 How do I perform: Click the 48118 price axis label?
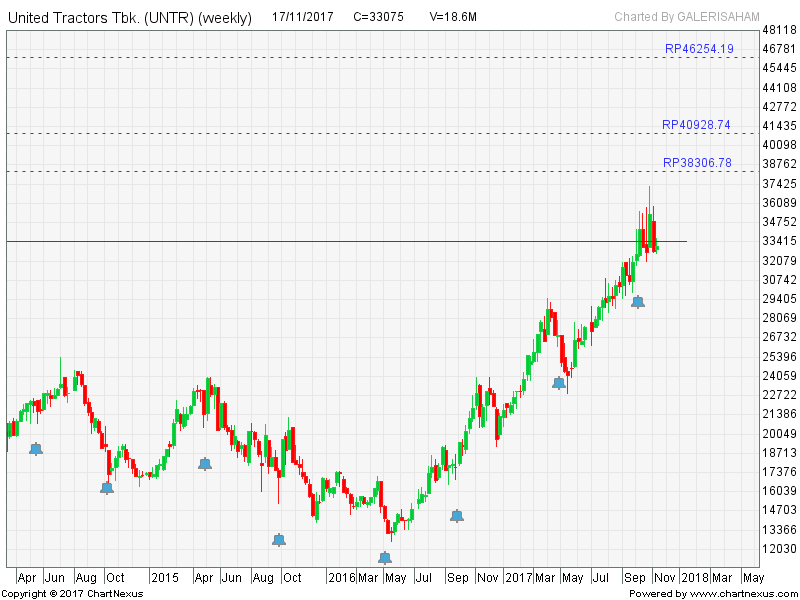pyautogui.click(x=779, y=30)
